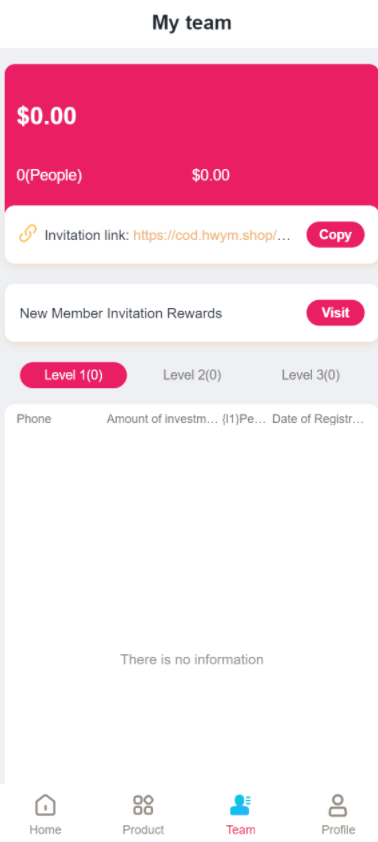
Task: Select the Team icon in the bottom bar
Action: click(x=240, y=805)
